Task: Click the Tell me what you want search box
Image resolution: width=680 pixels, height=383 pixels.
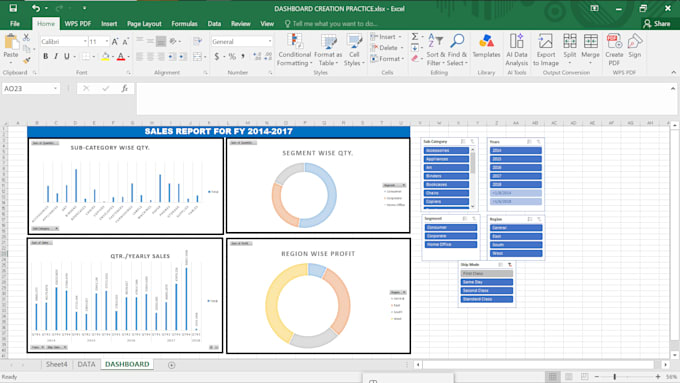Action: [x=332, y=23]
